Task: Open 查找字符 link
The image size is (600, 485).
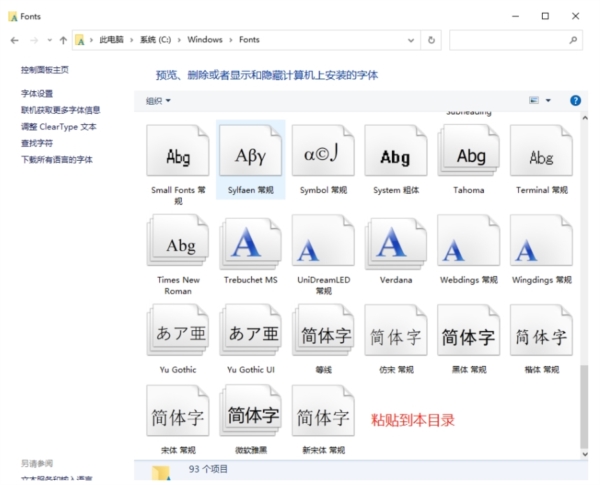Action: coord(37,143)
